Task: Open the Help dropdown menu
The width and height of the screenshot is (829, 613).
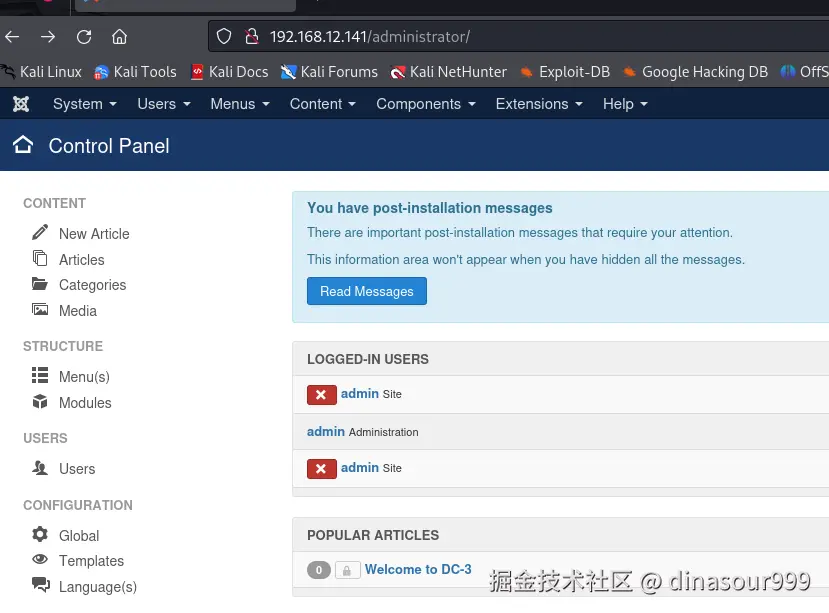Action: coord(625,104)
